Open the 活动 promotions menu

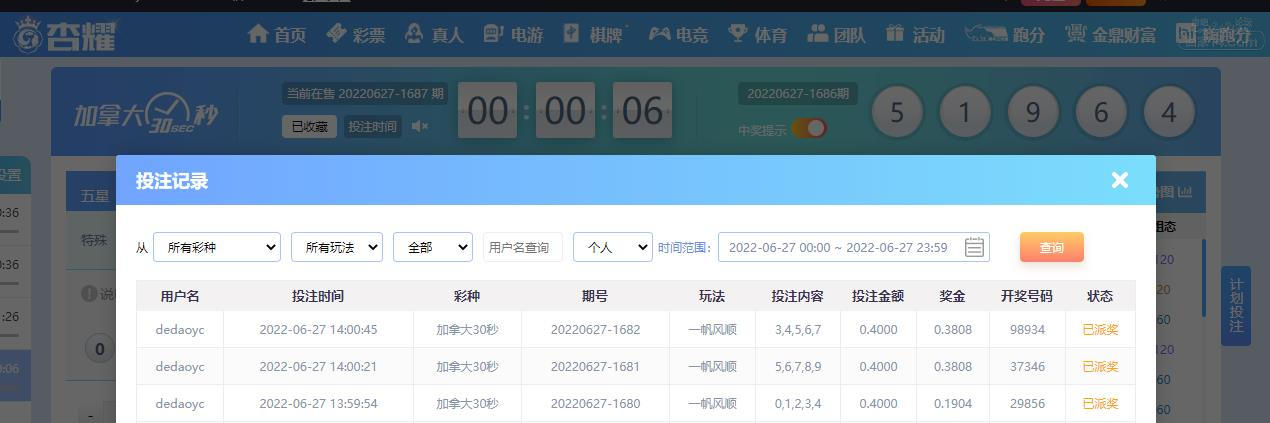click(915, 35)
